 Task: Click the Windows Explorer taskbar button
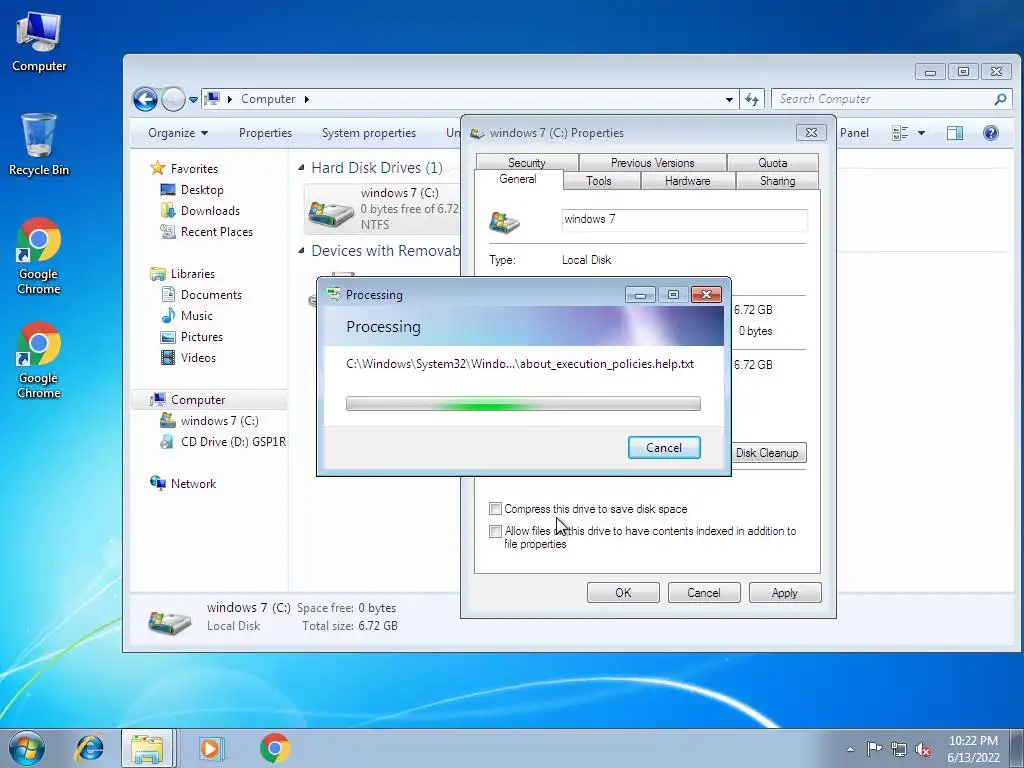point(148,748)
